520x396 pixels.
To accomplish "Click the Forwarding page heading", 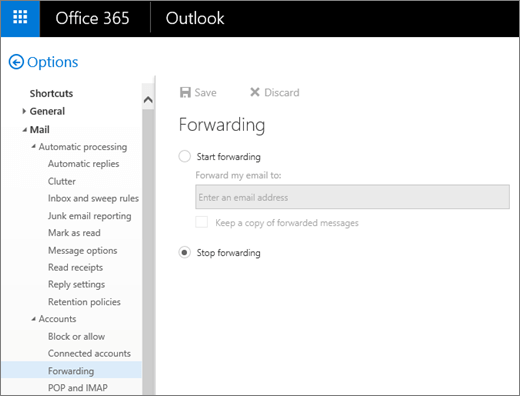I will coord(222,125).
